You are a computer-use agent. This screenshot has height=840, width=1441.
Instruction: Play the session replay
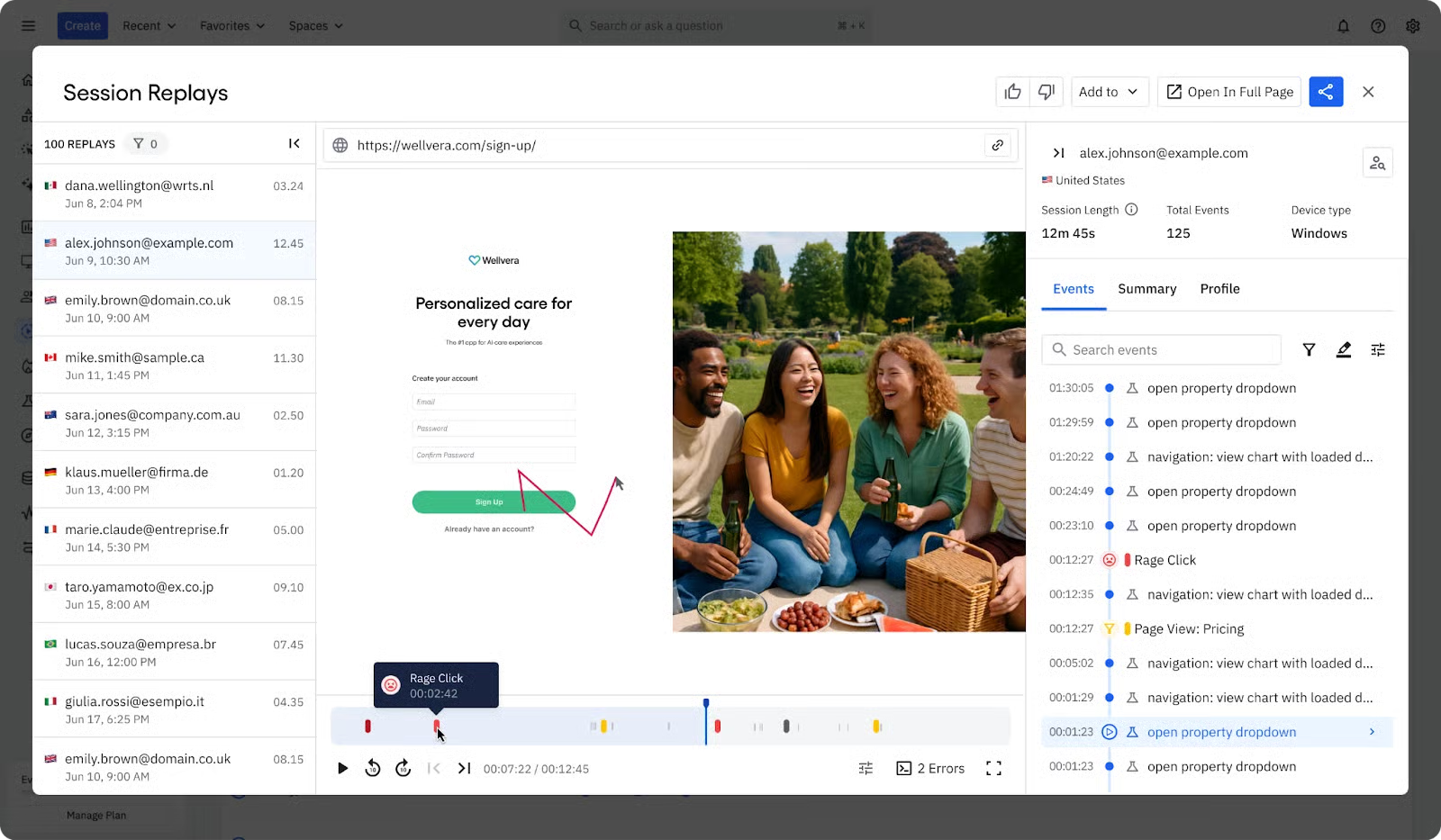click(342, 769)
